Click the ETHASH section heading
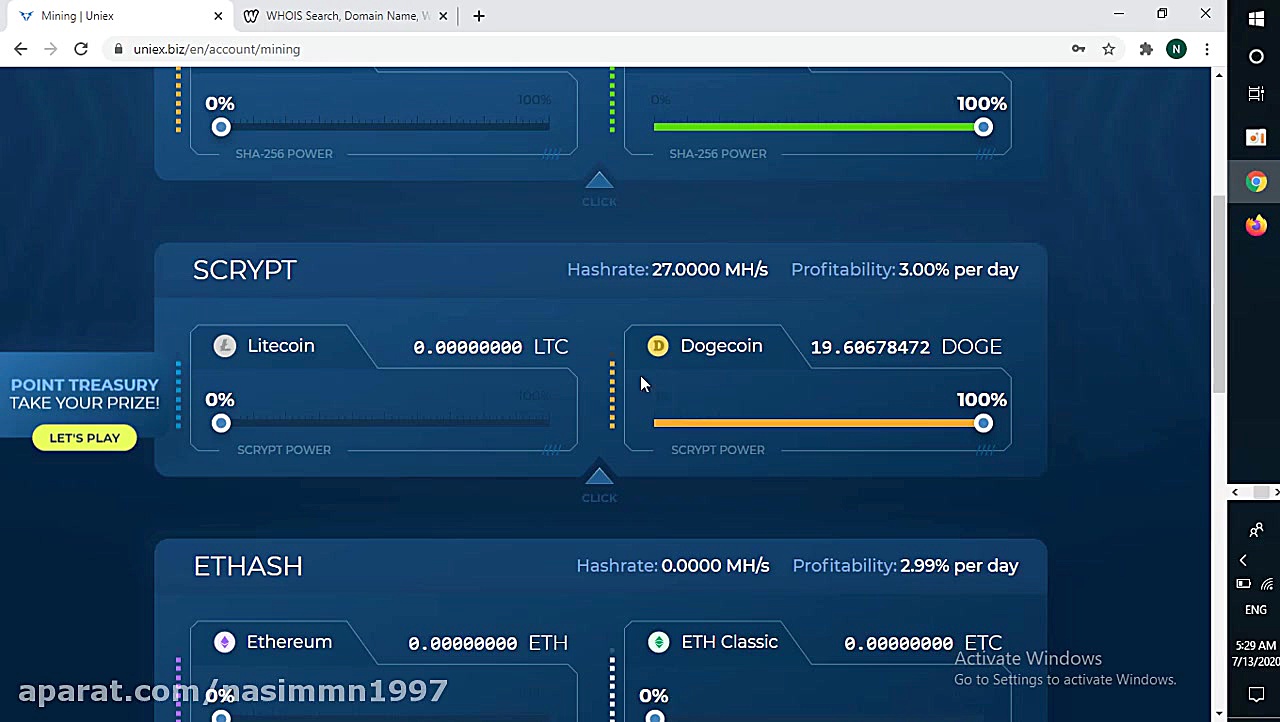 pos(248,566)
